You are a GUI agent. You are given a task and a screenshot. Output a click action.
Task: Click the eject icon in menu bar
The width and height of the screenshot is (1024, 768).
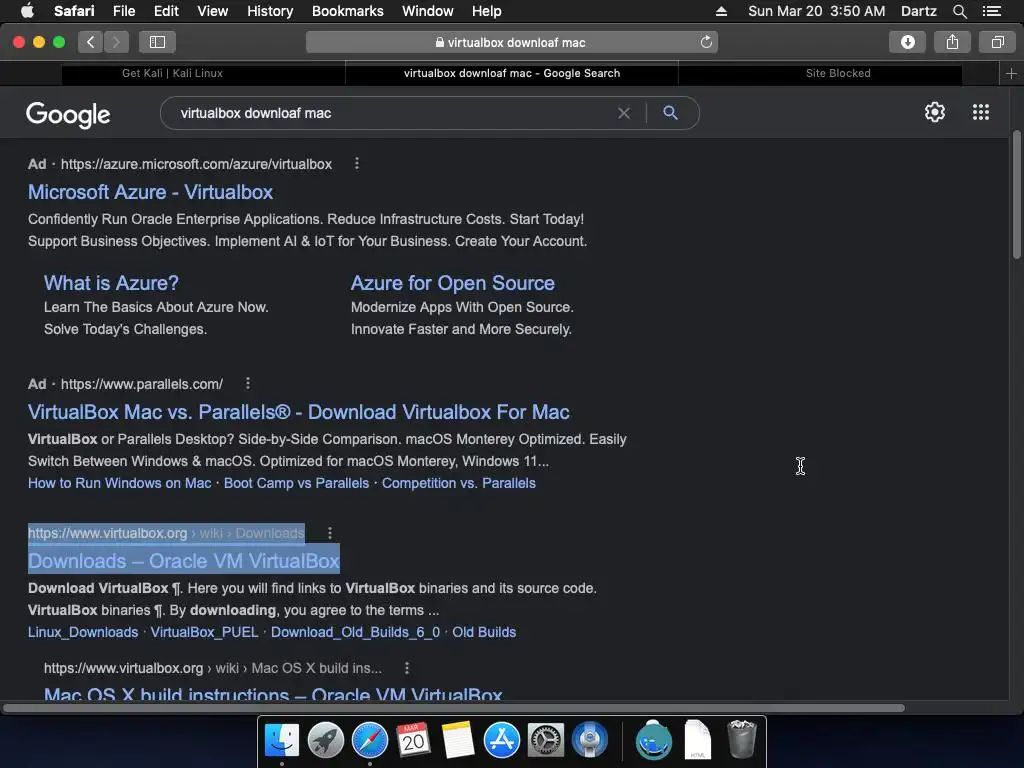pos(721,11)
